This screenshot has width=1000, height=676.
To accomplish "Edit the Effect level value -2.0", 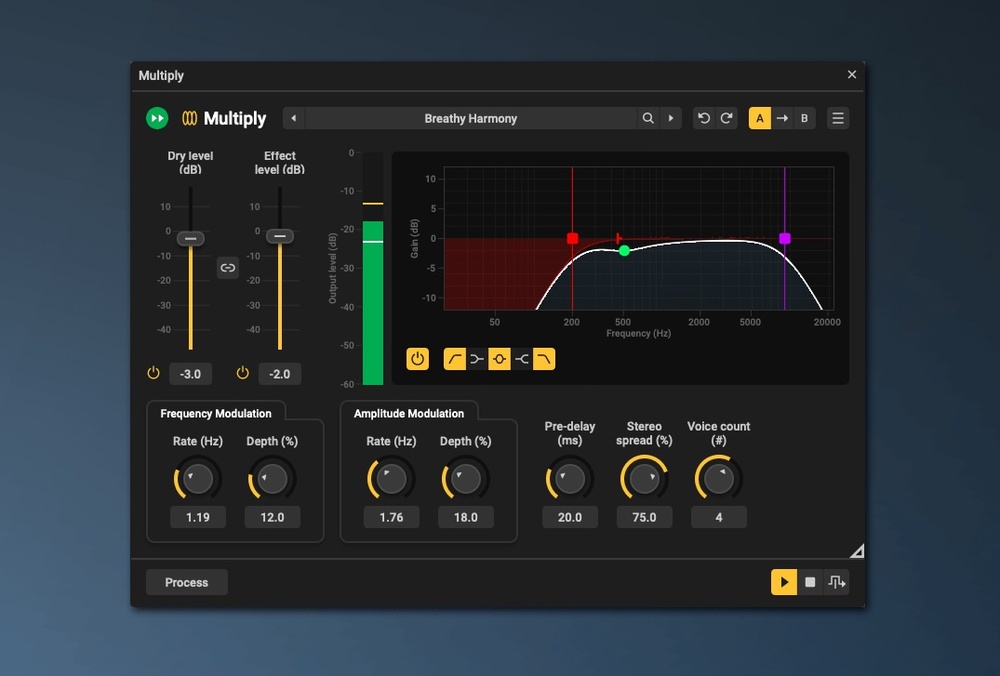I will coord(279,374).
